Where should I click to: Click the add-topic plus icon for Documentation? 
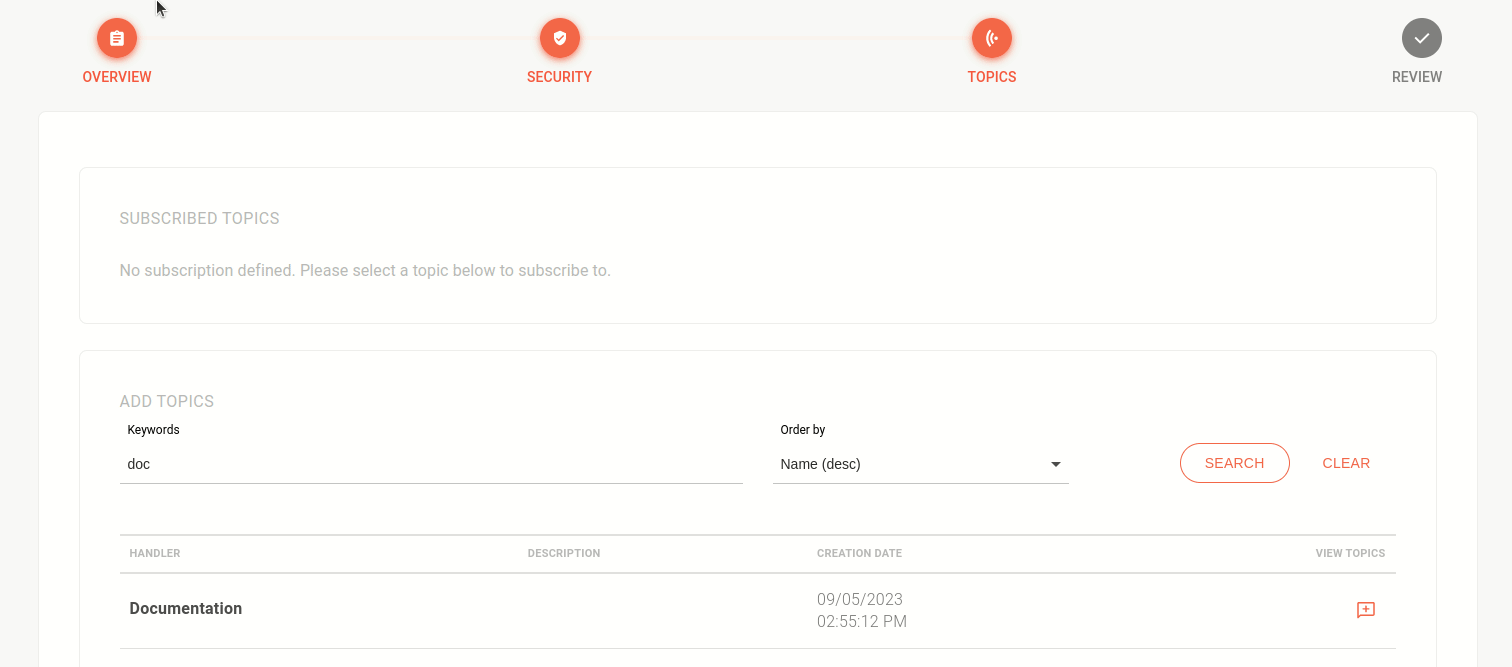tap(1366, 609)
